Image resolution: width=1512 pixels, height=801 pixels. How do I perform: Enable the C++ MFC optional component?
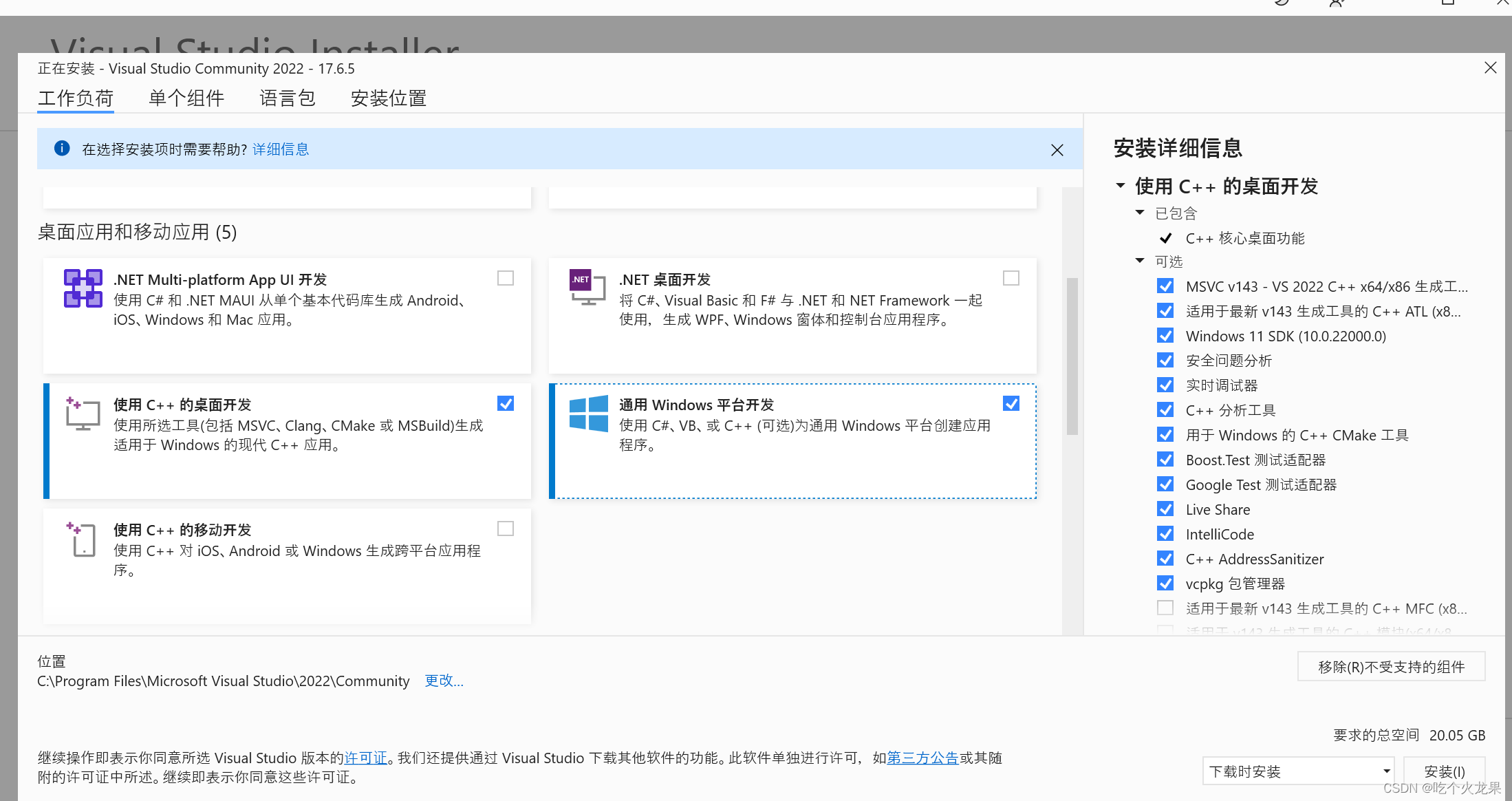1165,608
